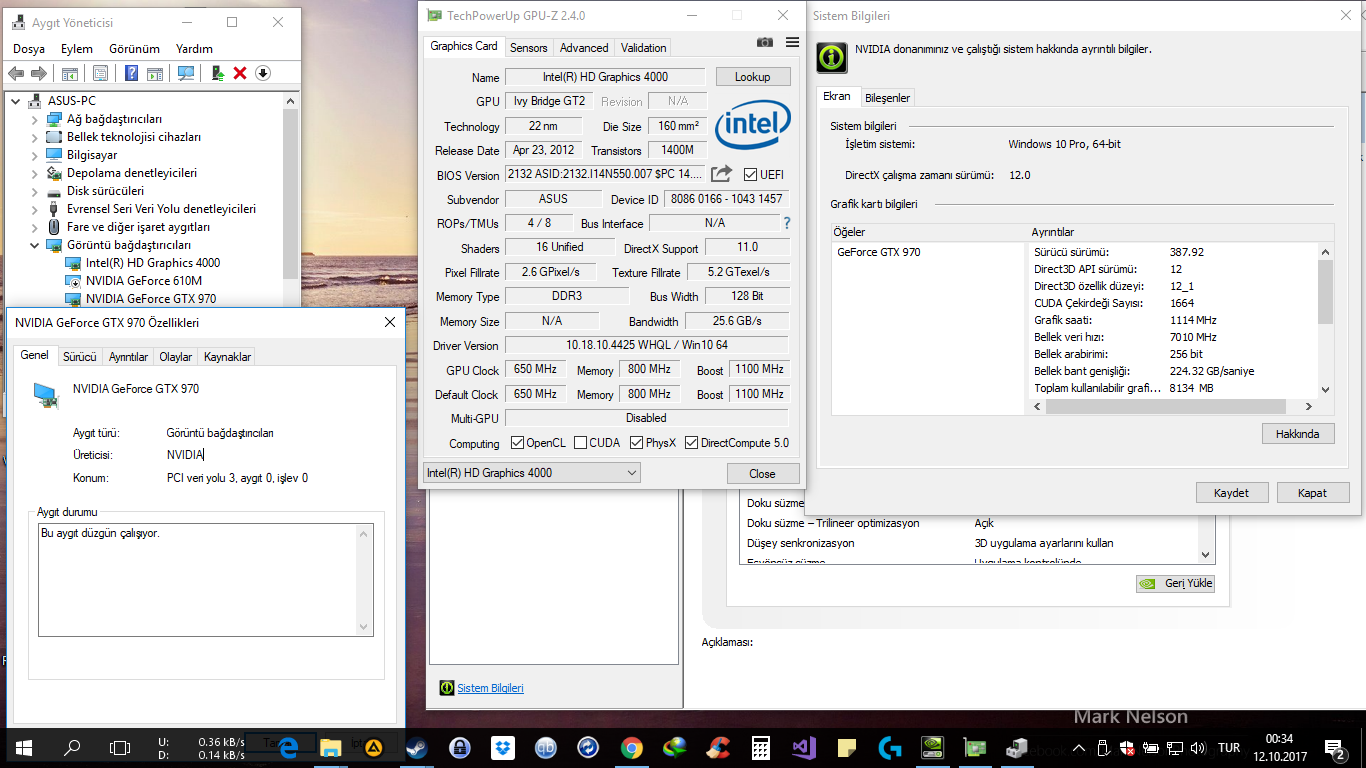Toggle the PhysX checkbox
The width and height of the screenshot is (1366, 768).
636,443
